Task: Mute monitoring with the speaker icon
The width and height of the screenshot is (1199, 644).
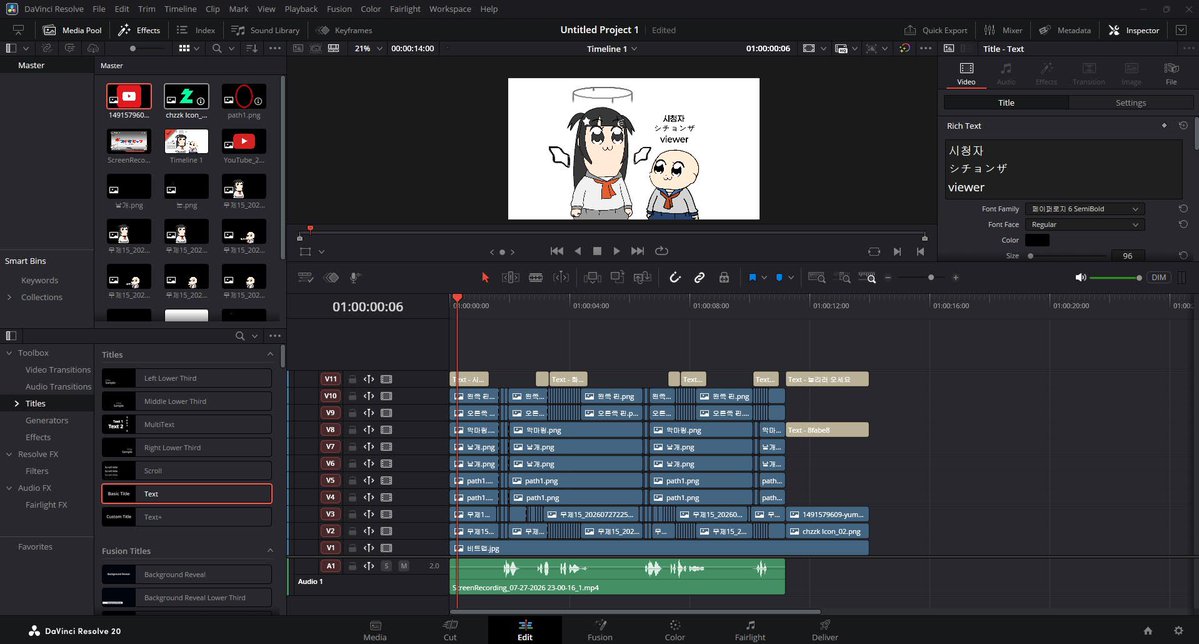Action: point(1080,278)
